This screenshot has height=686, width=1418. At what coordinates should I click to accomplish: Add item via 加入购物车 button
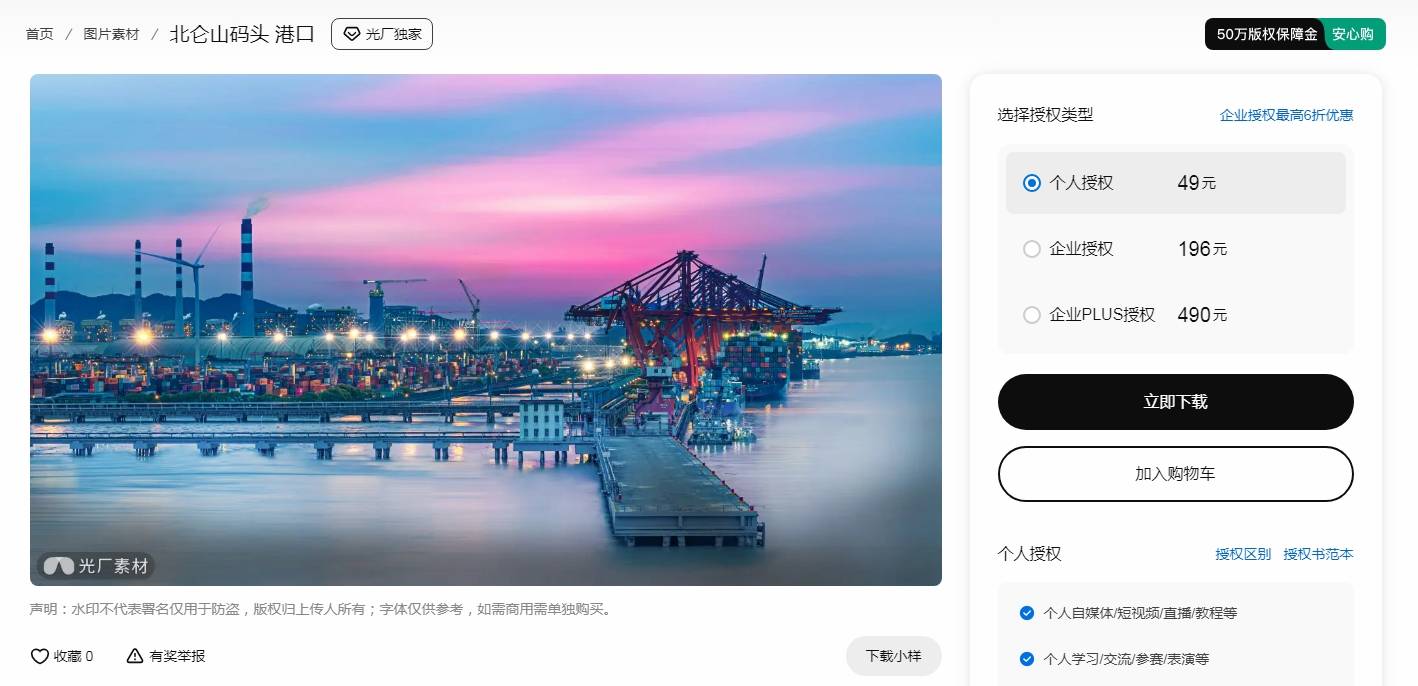1176,474
